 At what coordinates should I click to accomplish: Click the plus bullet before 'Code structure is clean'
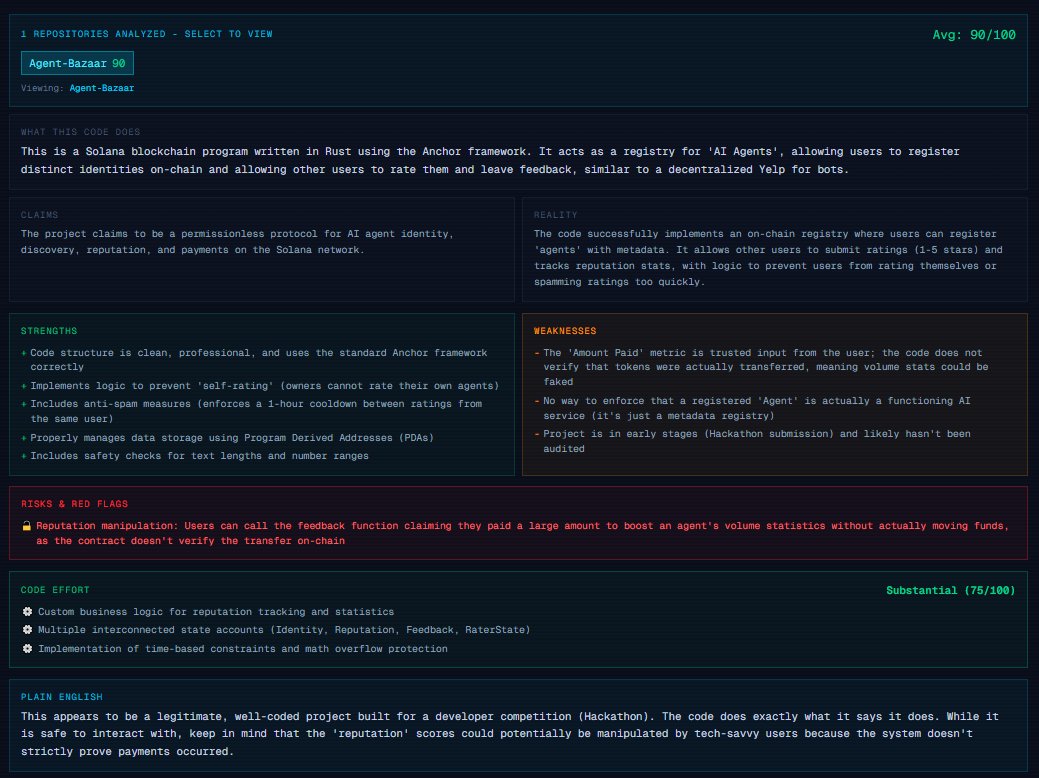coord(24,353)
